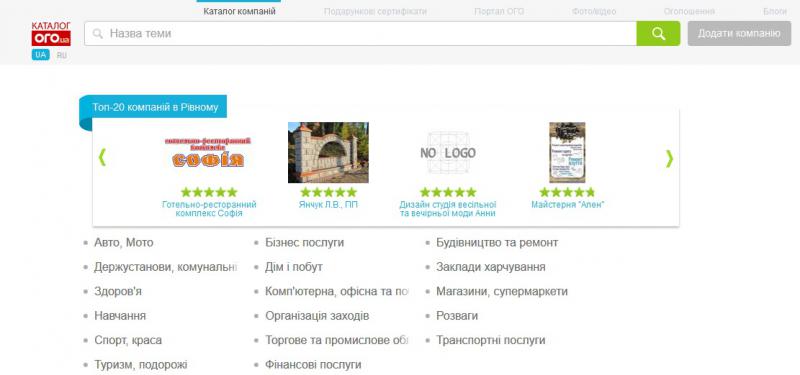Open the Софія hotel-restaurant logo
This screenshot has height=375, width=800.
tap(208, 153)
